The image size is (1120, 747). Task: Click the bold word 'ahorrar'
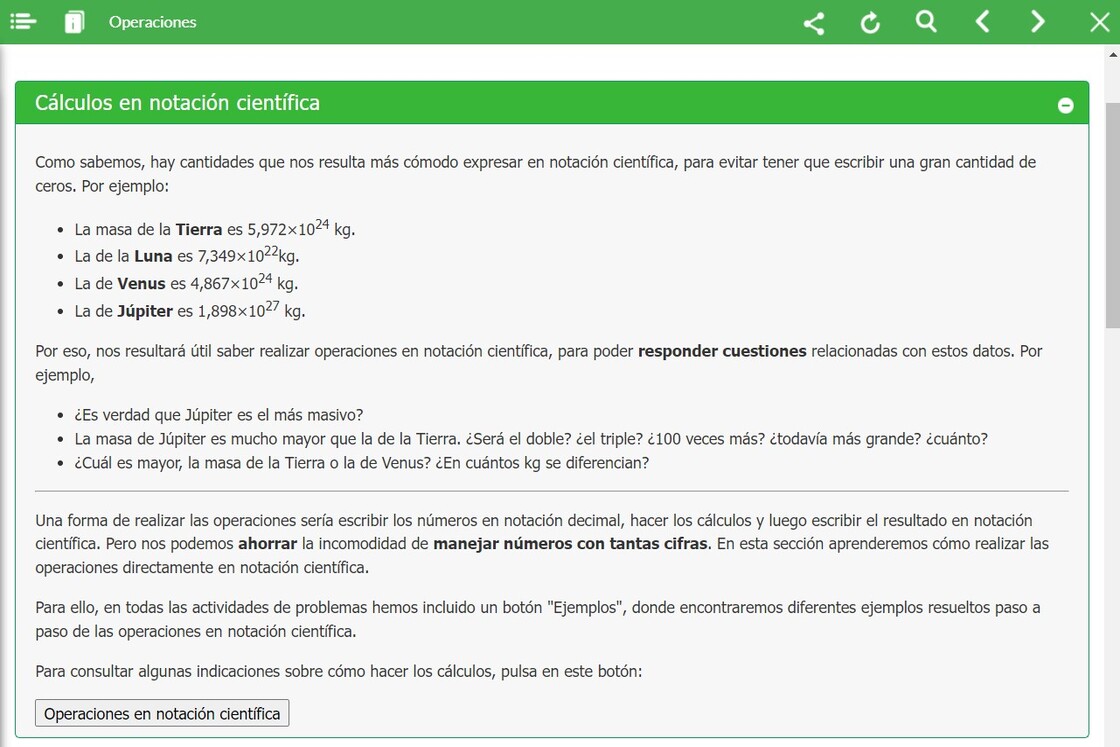coord(267,544)
